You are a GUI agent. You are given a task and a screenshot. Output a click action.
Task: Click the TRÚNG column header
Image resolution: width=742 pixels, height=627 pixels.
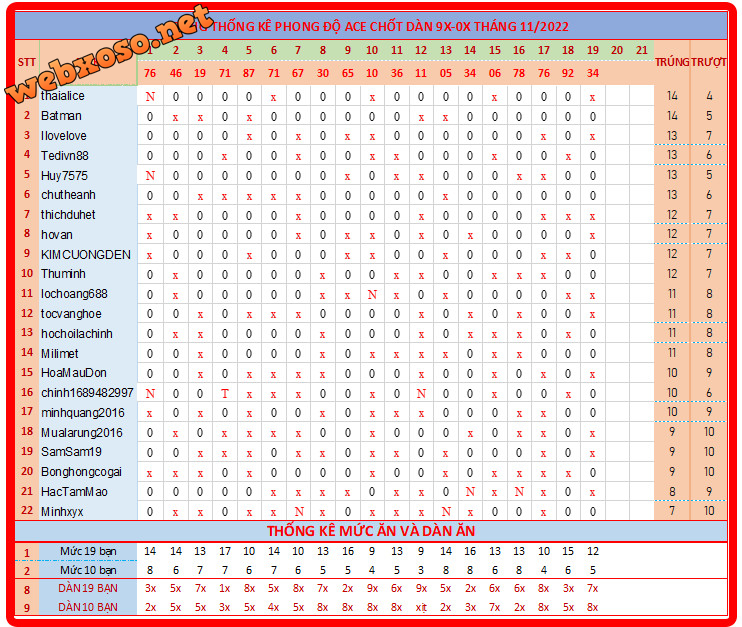(x=672, y=62)
